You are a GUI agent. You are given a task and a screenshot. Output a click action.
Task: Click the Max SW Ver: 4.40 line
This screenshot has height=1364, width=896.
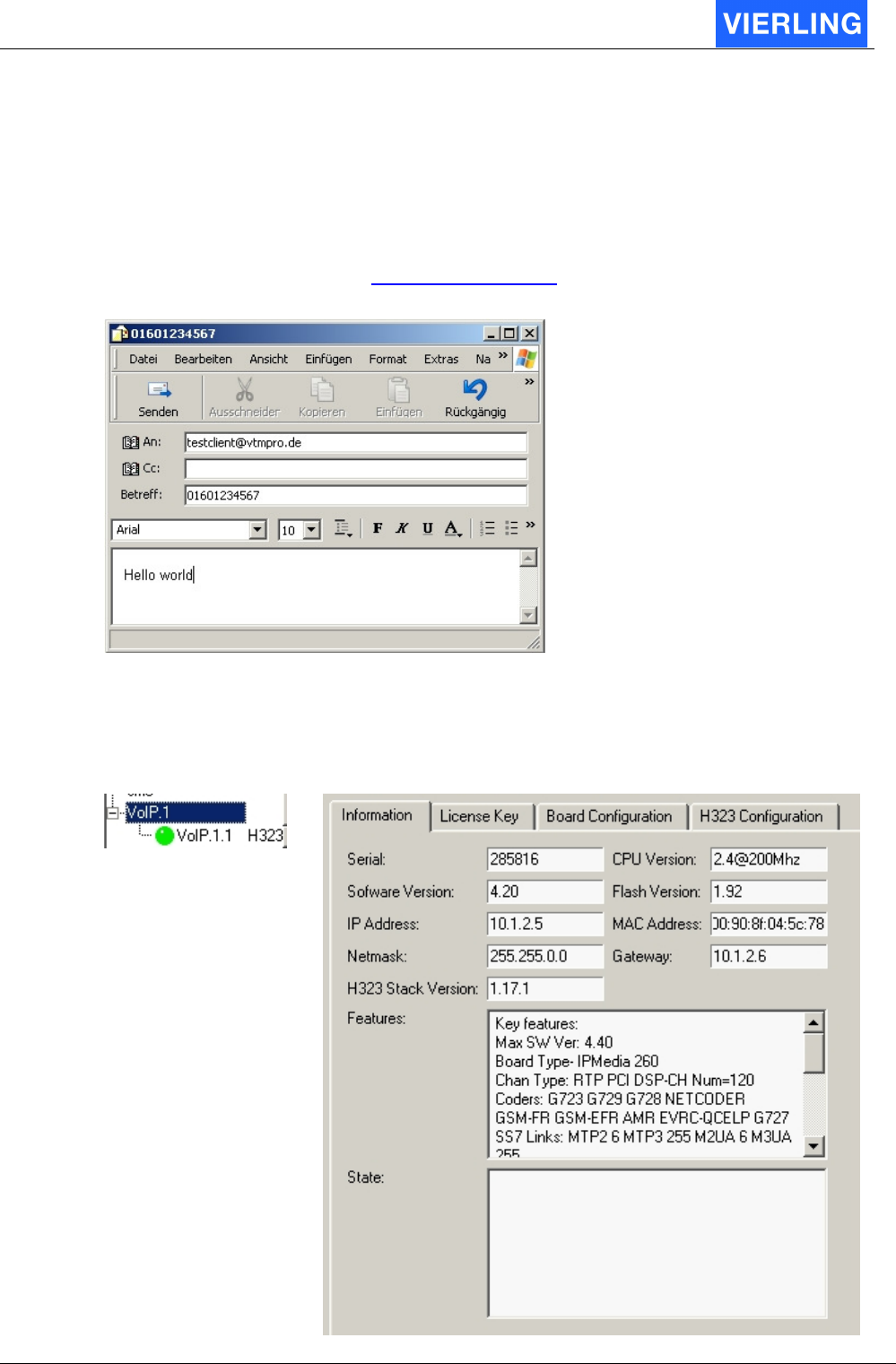(554, 1042)
